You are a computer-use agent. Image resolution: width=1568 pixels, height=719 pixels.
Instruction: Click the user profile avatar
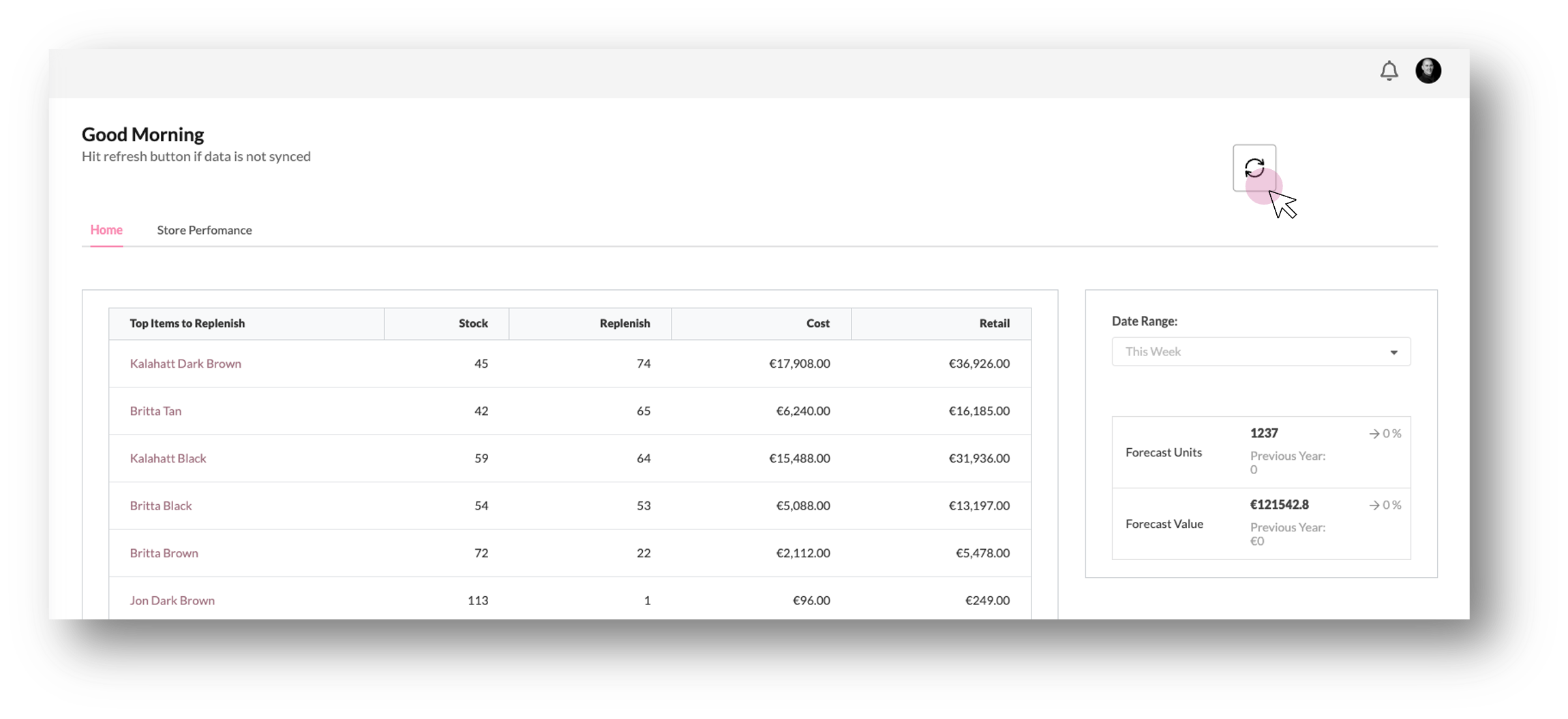tap(1428, 70)
